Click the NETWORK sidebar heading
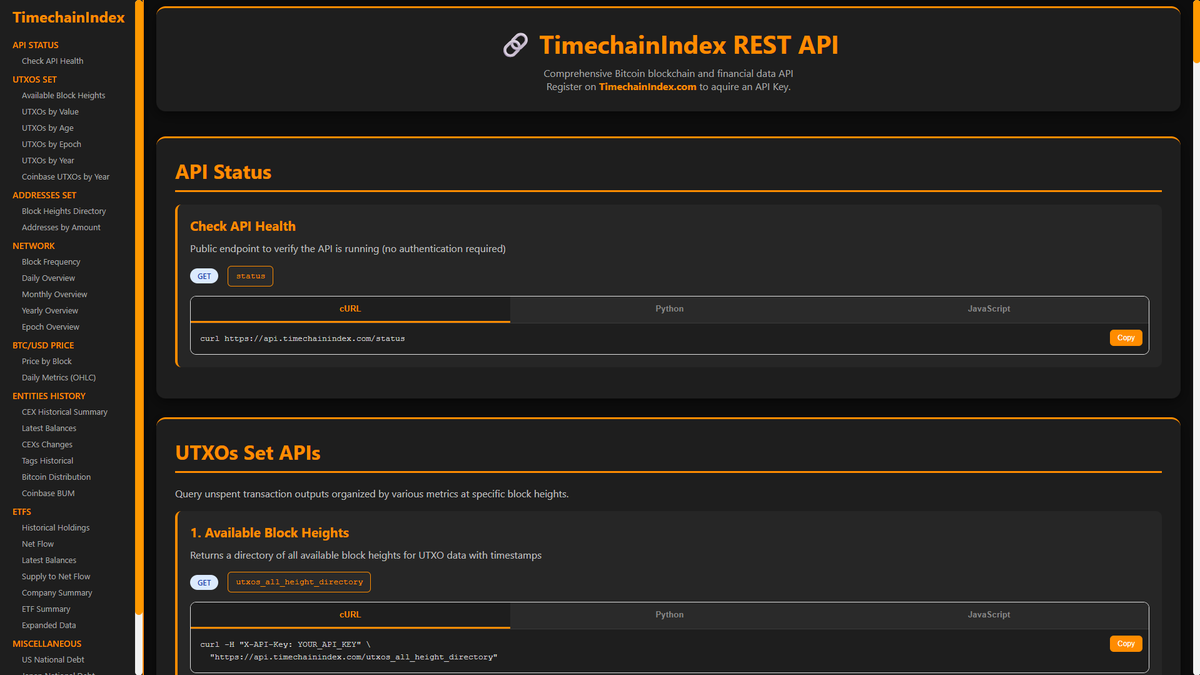 click(x=34, y=246)
